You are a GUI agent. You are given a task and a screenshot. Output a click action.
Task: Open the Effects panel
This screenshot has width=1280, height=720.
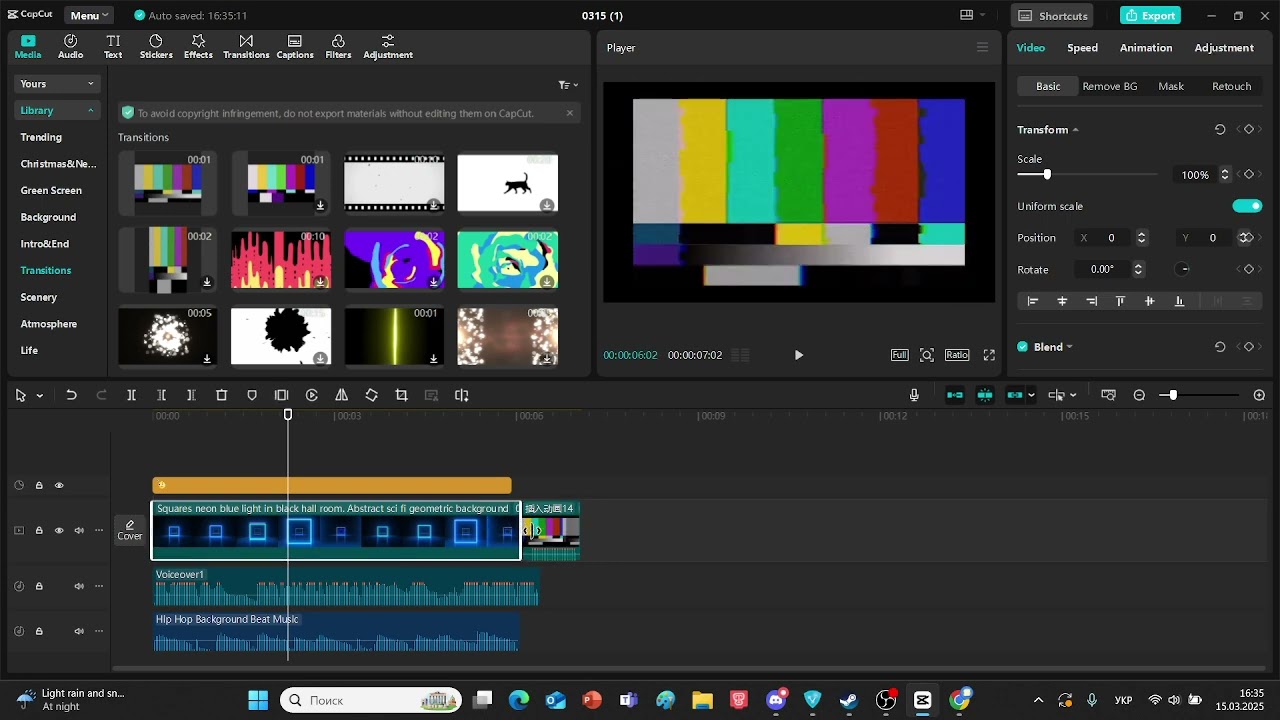pyautogui.click(x=198, y=46)
